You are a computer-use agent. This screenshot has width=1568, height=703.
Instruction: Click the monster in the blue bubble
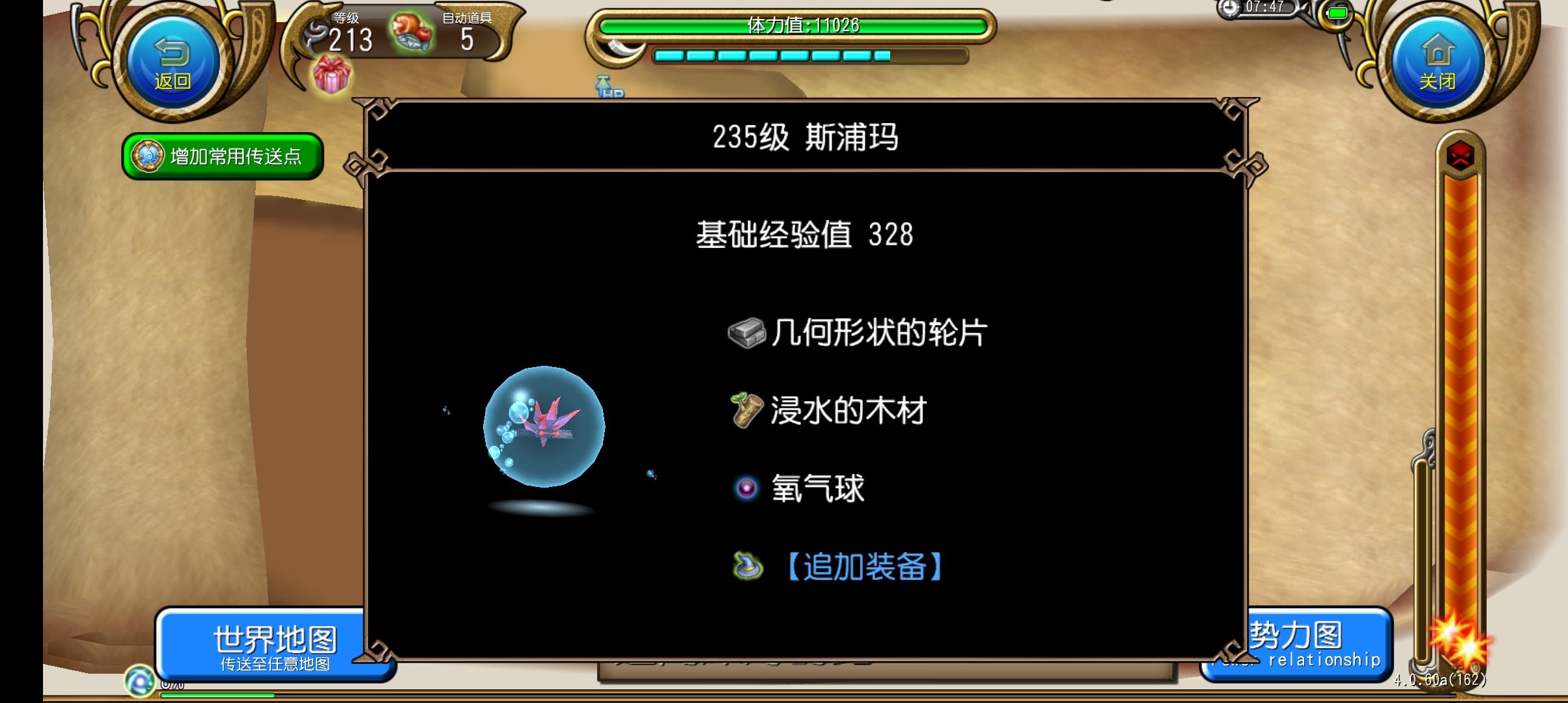coord(544,426)
